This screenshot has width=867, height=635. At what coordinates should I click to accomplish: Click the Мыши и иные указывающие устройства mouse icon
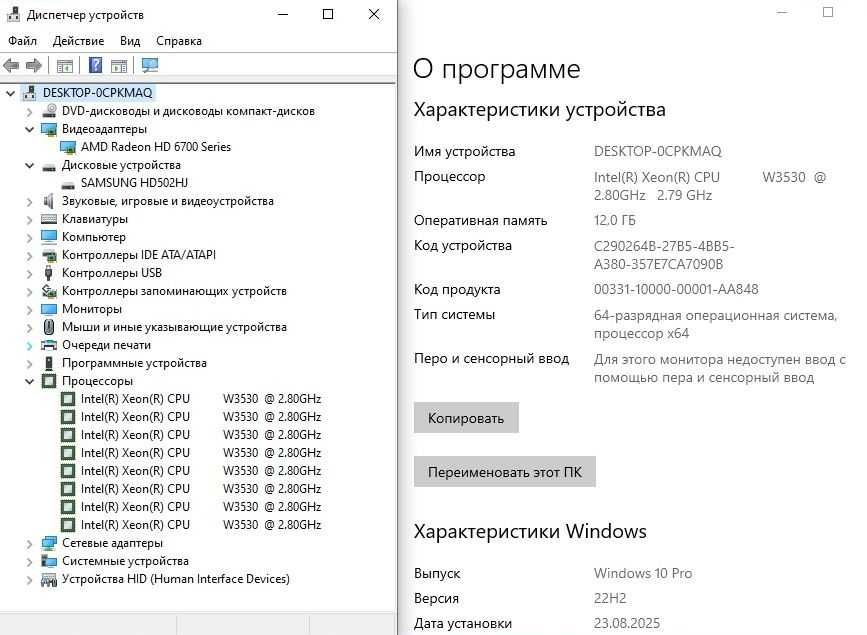click(x=49, y=327)
